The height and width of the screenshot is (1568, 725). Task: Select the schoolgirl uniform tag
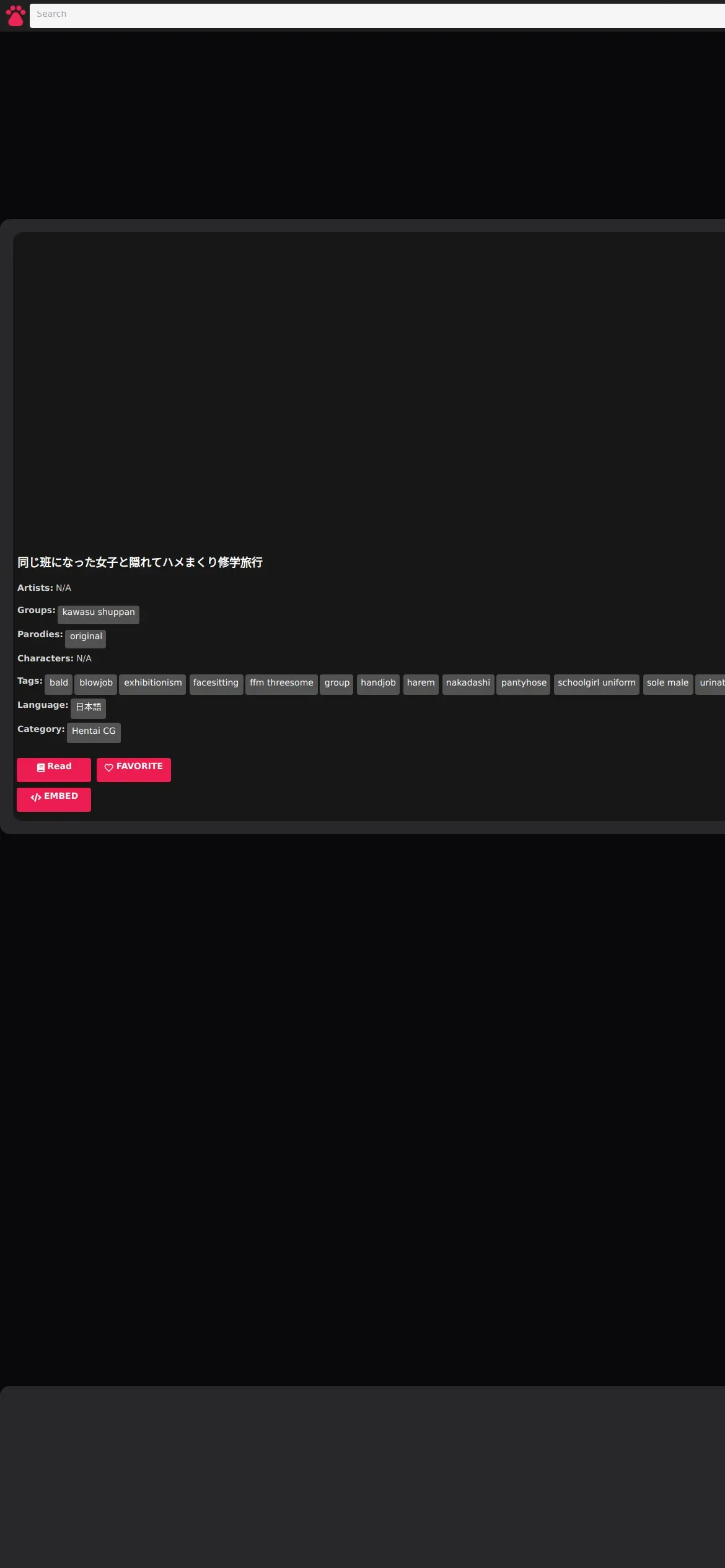pyautogui.click(x=597, y=684)
